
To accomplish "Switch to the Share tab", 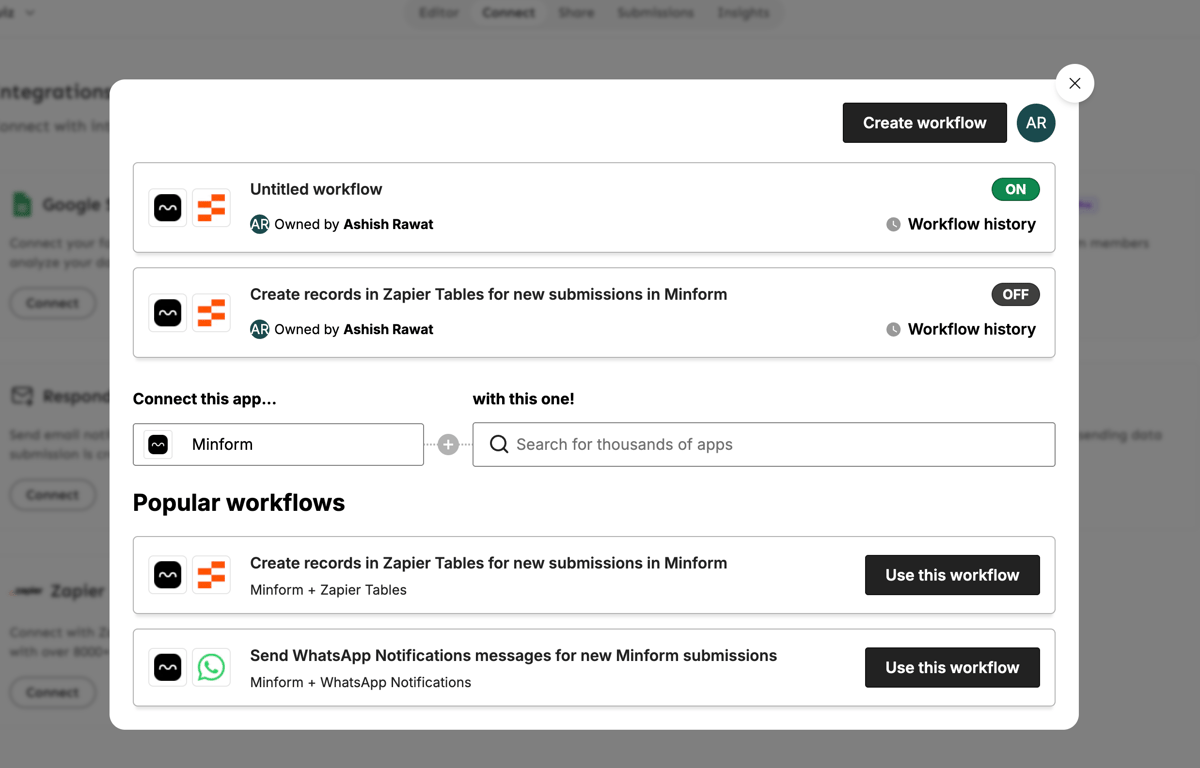I will (x=575, y=13).
